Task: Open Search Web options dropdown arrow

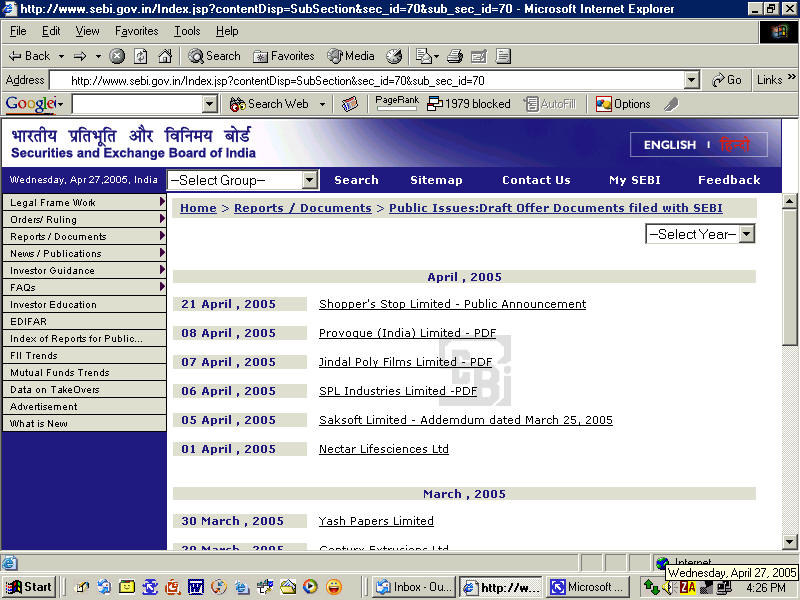Action: click(x=322, y=104)
